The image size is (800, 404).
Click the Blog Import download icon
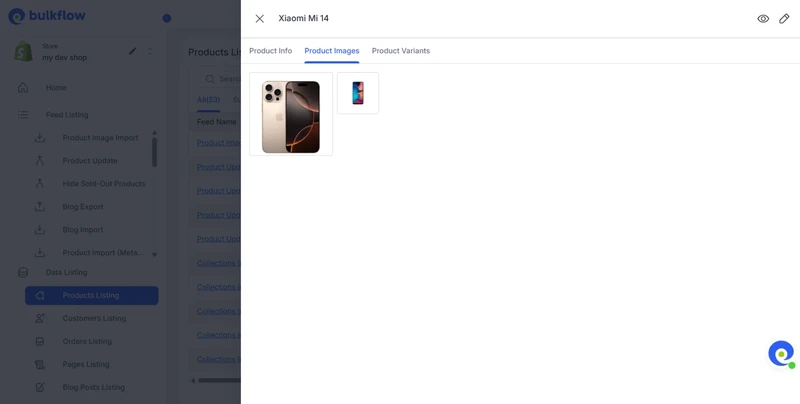[x=40, y=230]
